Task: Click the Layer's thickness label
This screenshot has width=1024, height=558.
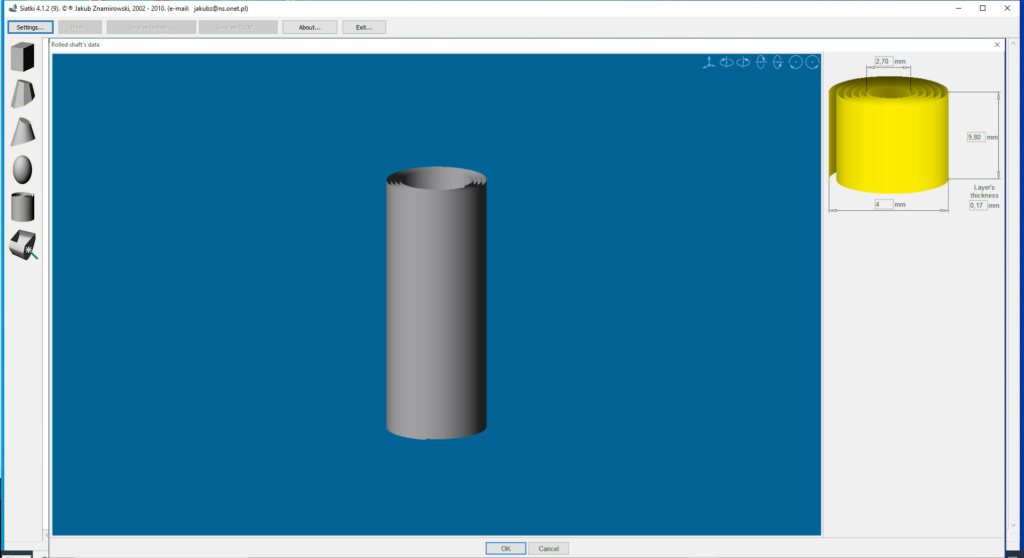Action: [984, 191]
